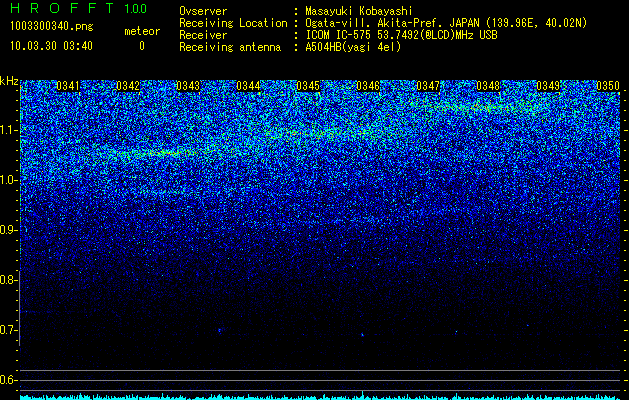
Task: Click the meteor label
Action: click(142, 31)
